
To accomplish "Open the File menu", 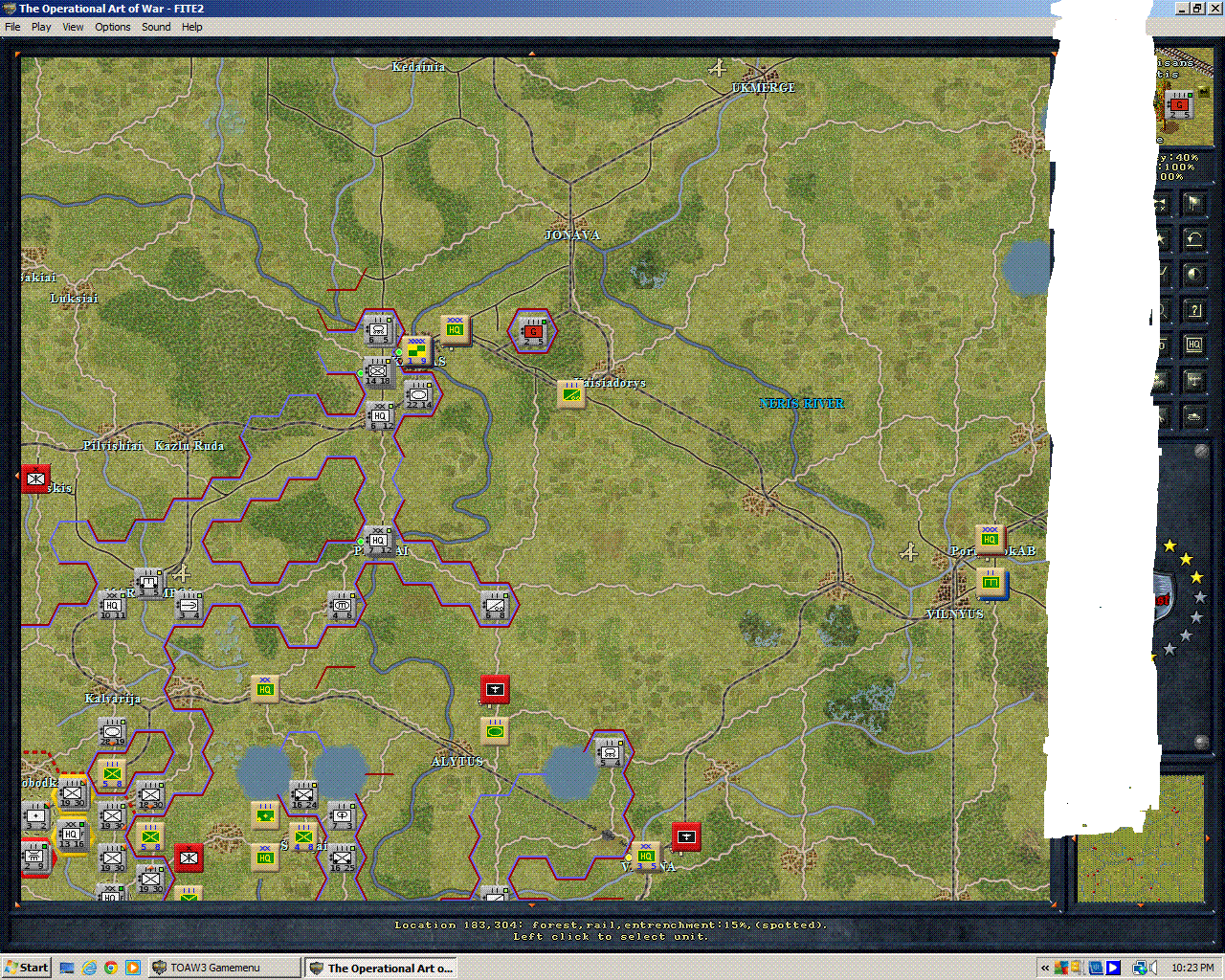I will click(12, 27).
